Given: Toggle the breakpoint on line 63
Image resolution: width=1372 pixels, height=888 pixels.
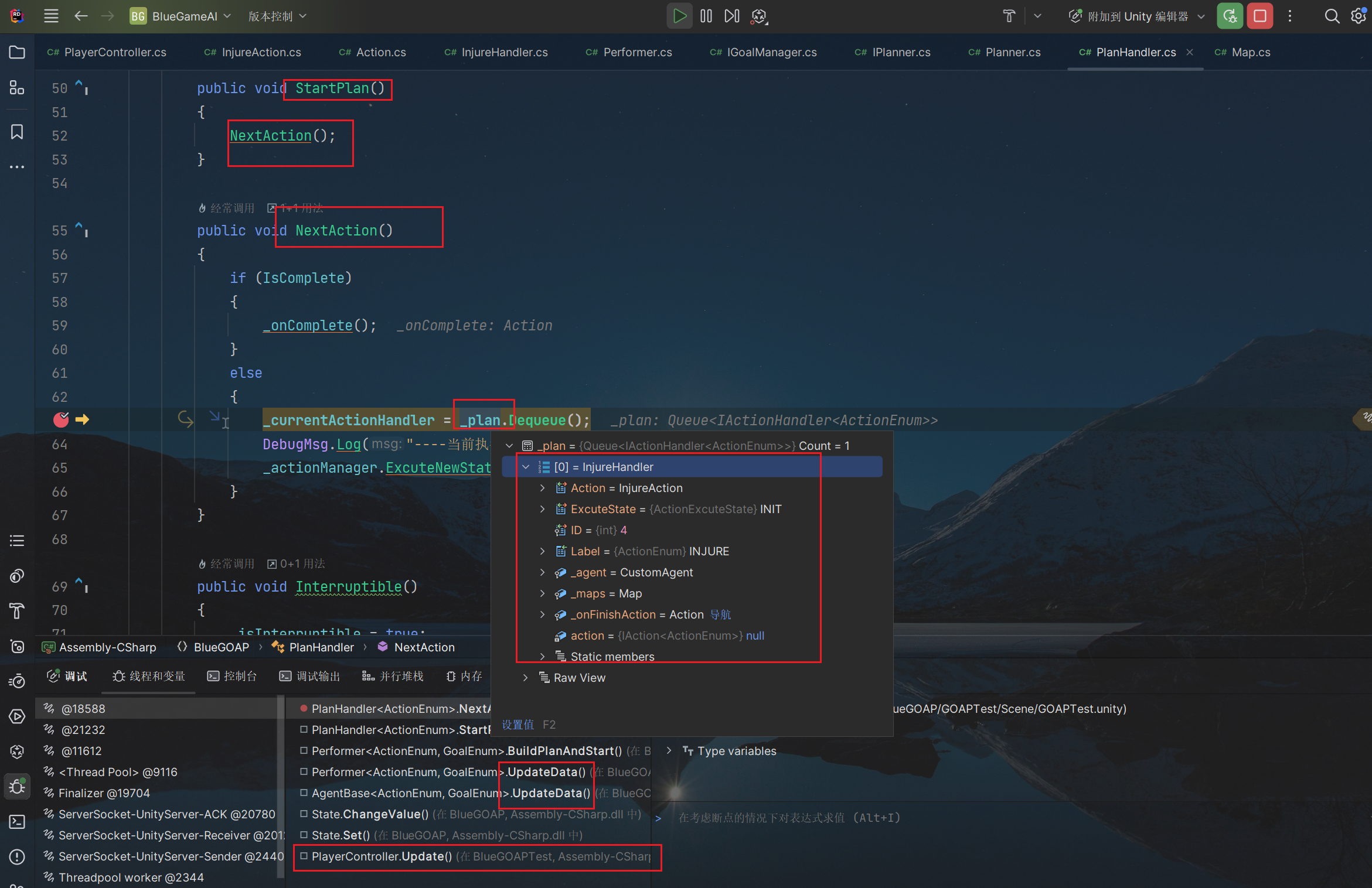Looking at the screenshot, I should (61, 419).
